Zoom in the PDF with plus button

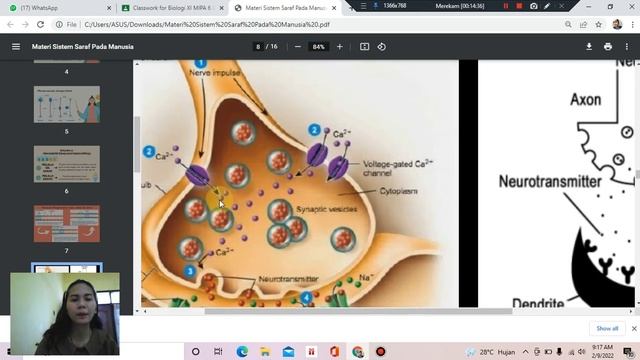(340, 47)
